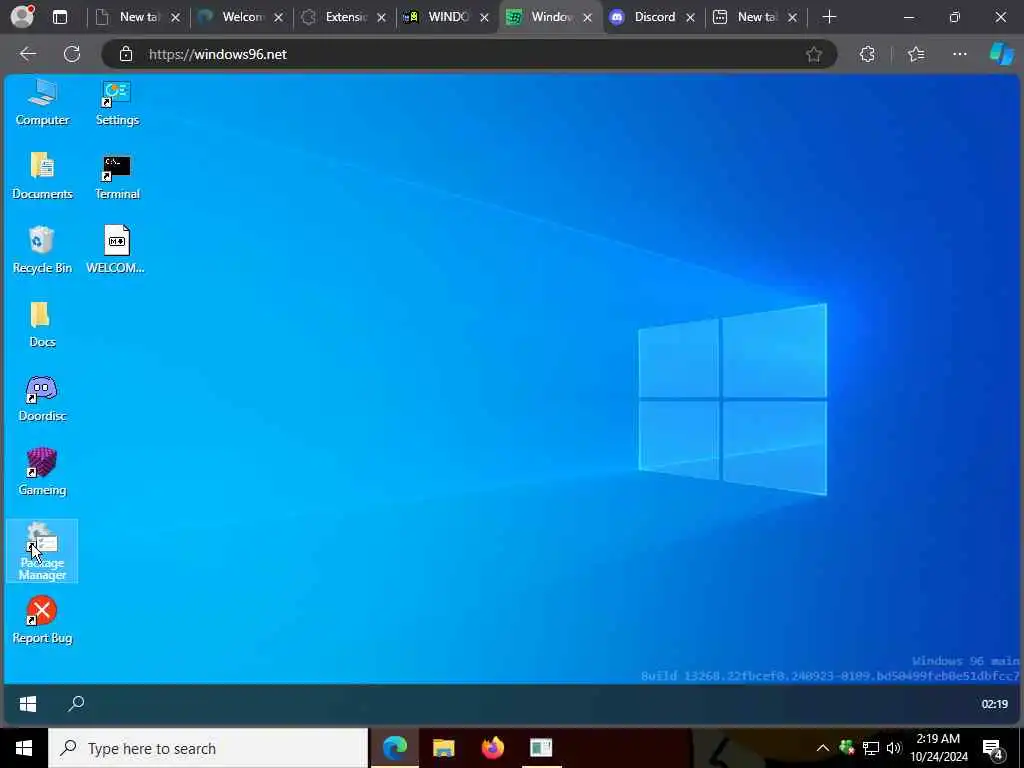Open the Copilot sidebar icon

point(1002,54)
